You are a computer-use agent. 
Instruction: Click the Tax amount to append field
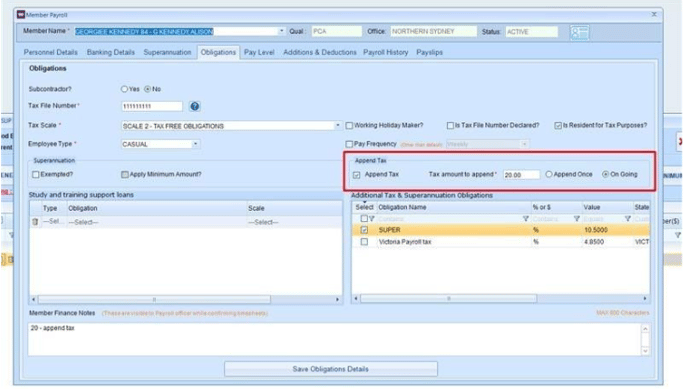[x=521, y=175]
